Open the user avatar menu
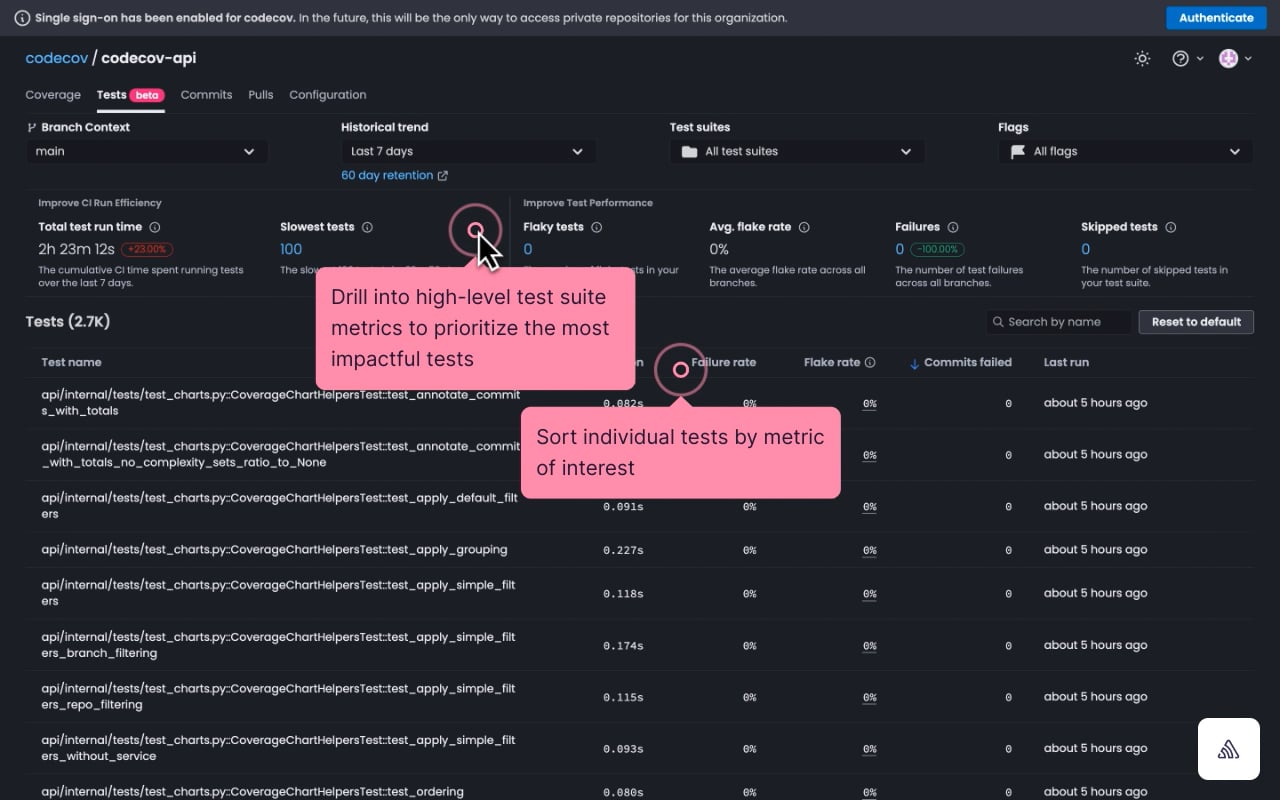Screen dimensions: 1280x800 (1236, 59)
